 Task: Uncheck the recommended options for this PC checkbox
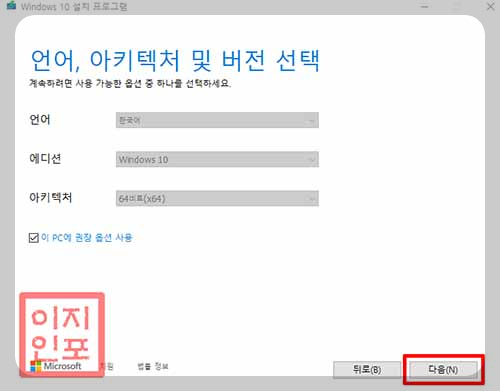(x=34, y=238)
